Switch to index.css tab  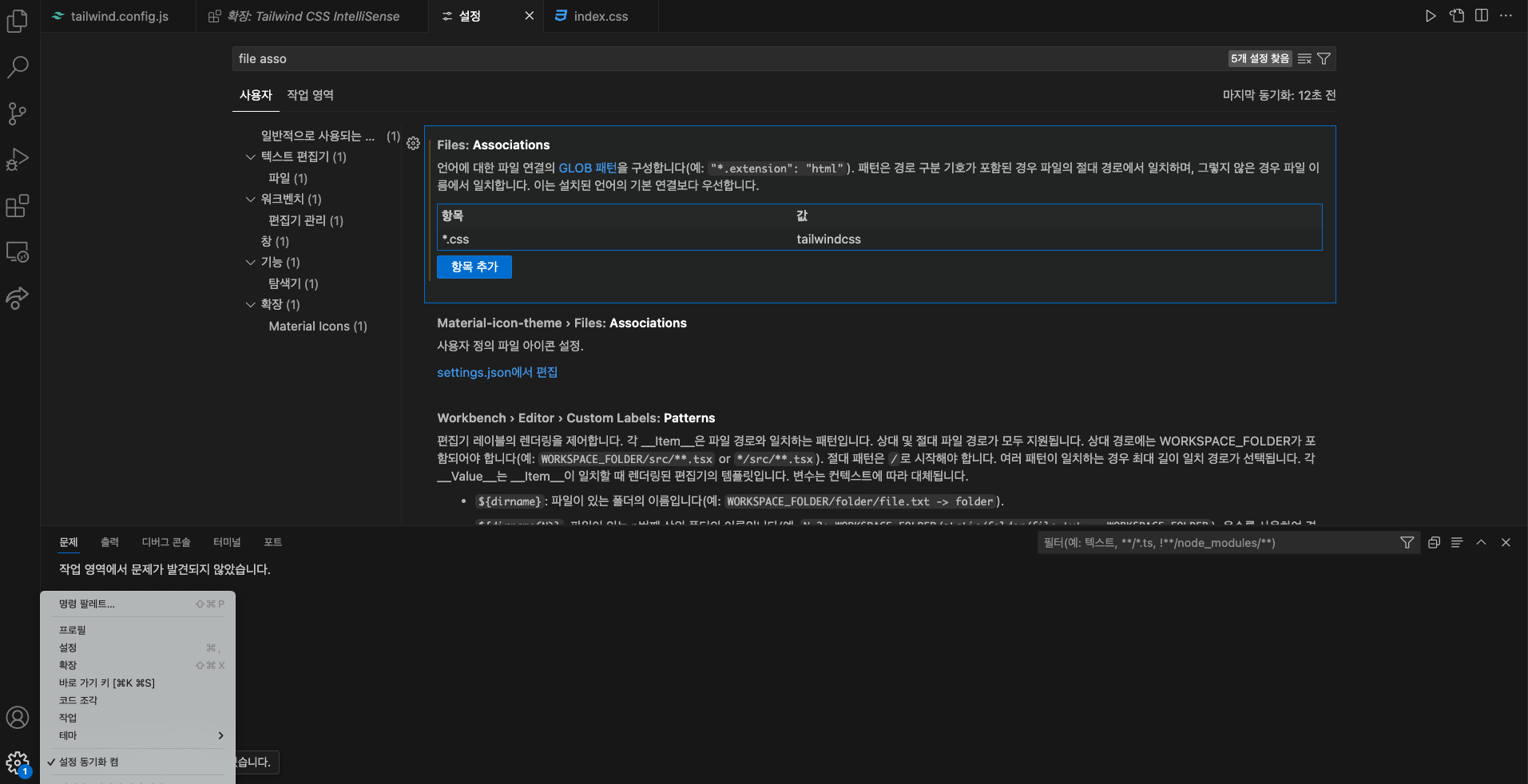pyautogui.click(x=601, y=16)
